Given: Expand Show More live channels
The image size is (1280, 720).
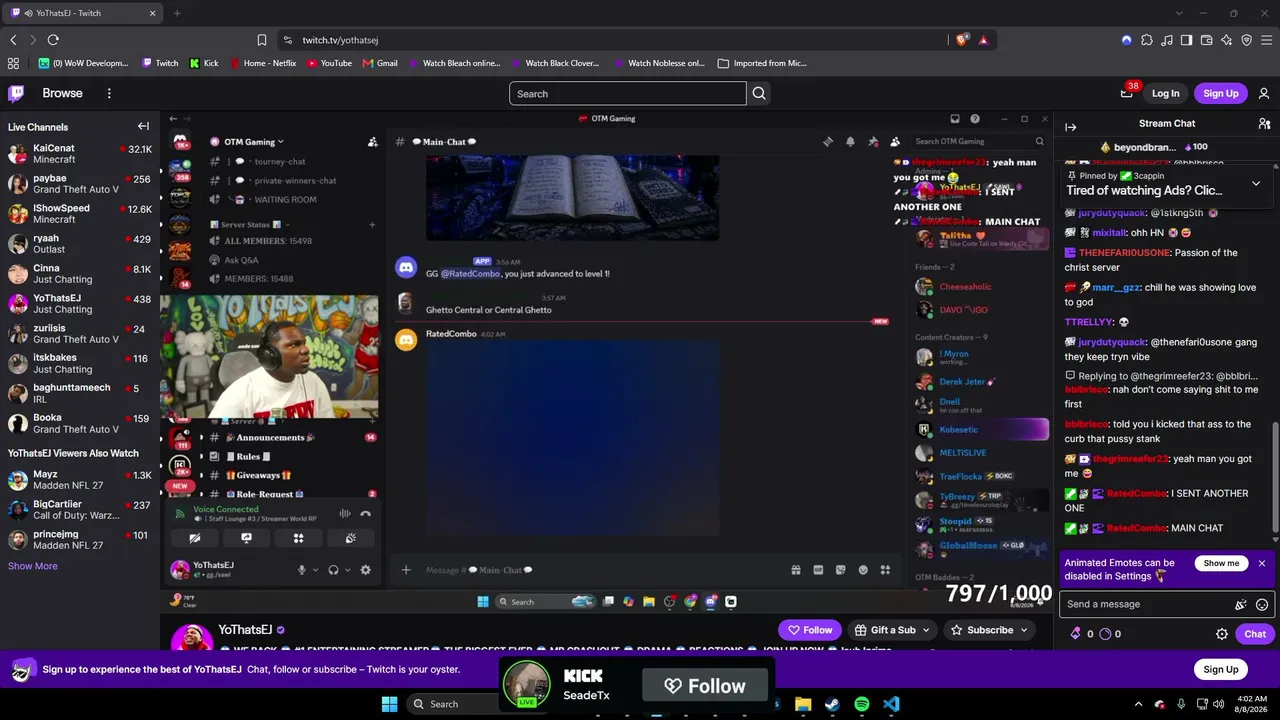Looking at the screenshot, I should 33,566.
